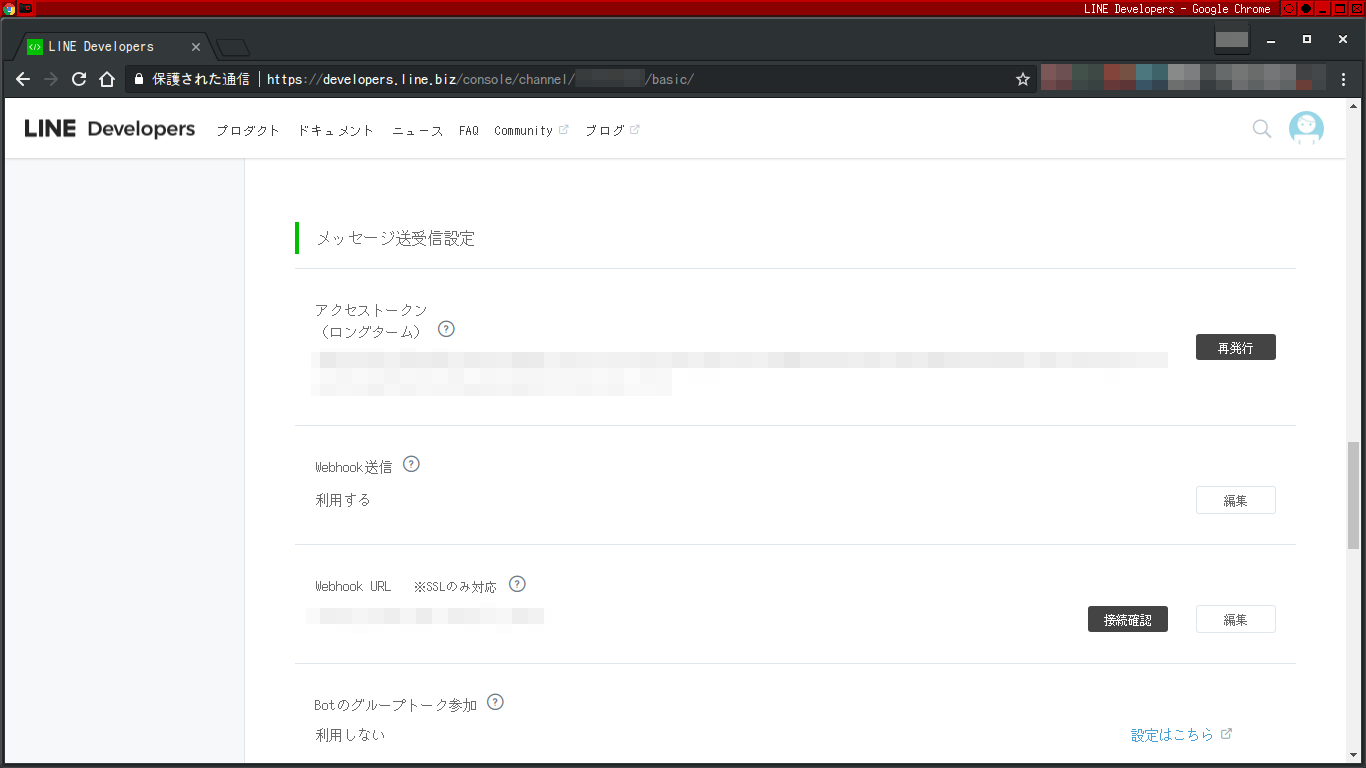The width and height of the screenshot is (1366, 768).
Task: Show help info for Webhook URL
Action: [517, 584]
